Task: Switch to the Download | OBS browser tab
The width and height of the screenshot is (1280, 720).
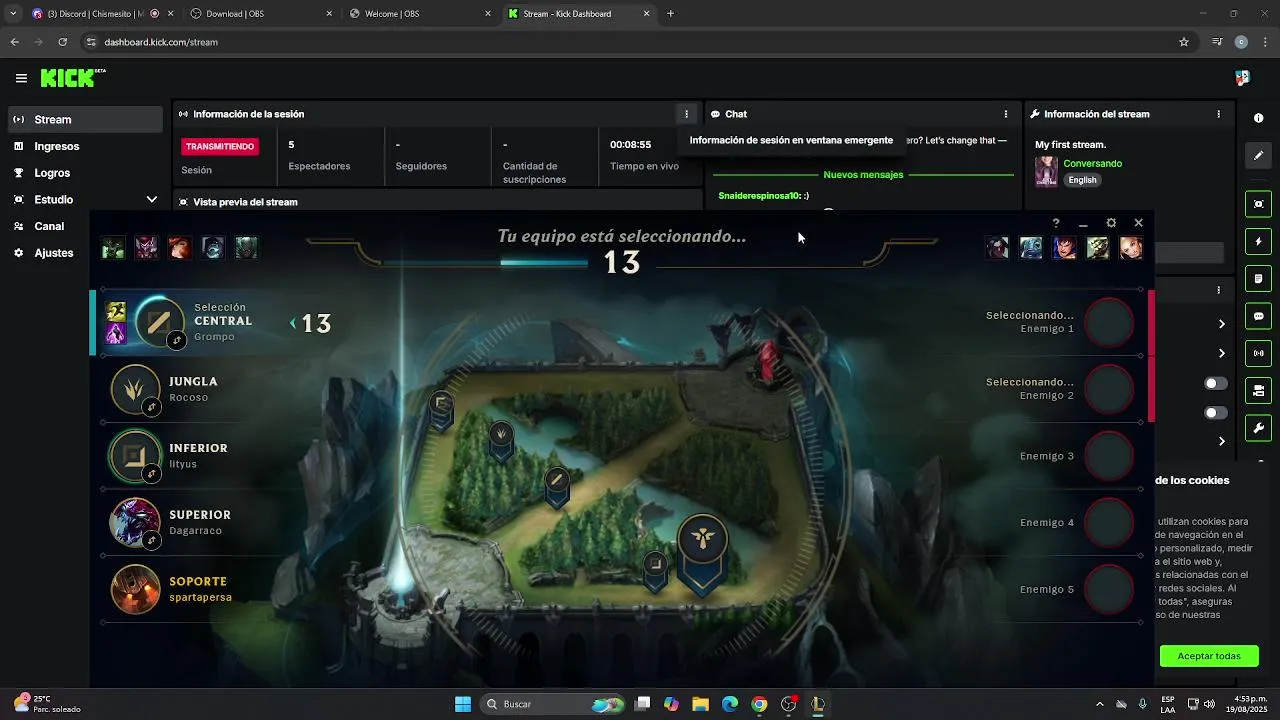Action: point(260,14)
